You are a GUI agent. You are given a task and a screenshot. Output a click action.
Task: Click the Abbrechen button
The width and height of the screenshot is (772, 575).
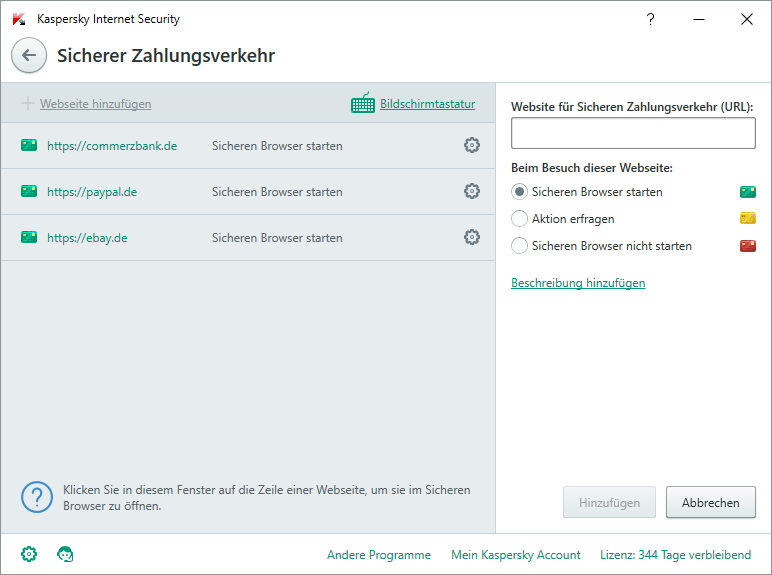(x=711, y=503)
